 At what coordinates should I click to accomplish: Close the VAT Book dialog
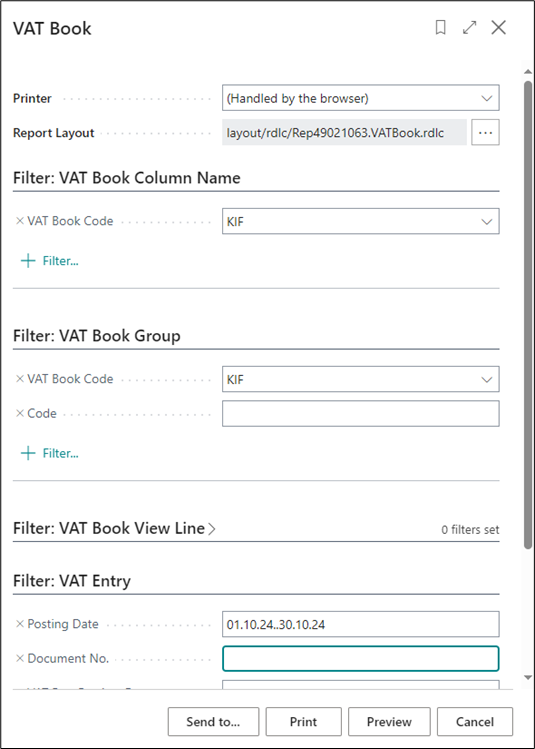(499, 28)
